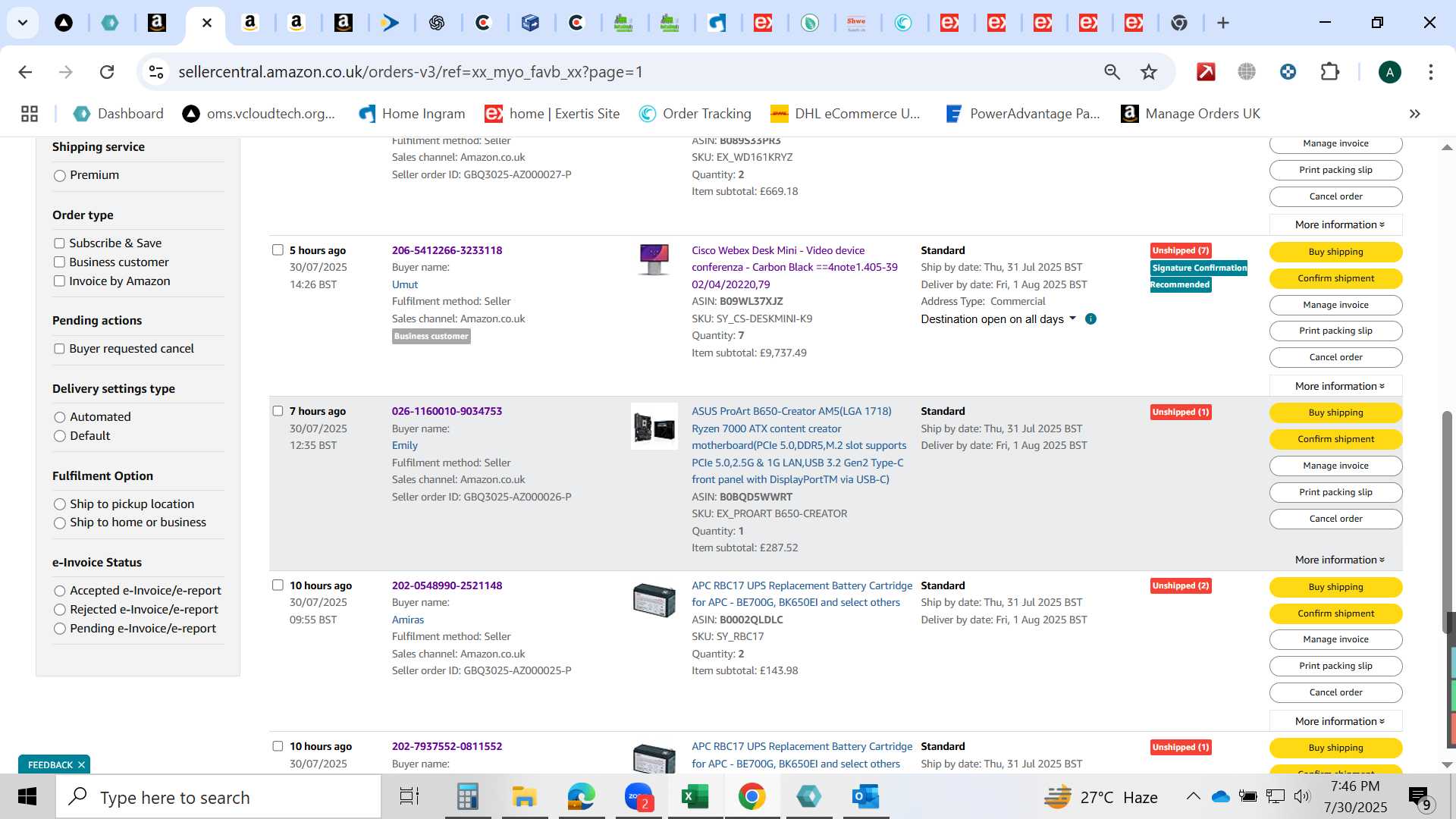Click Cancel order for the ASUS ProArt order

(1335, 519)
